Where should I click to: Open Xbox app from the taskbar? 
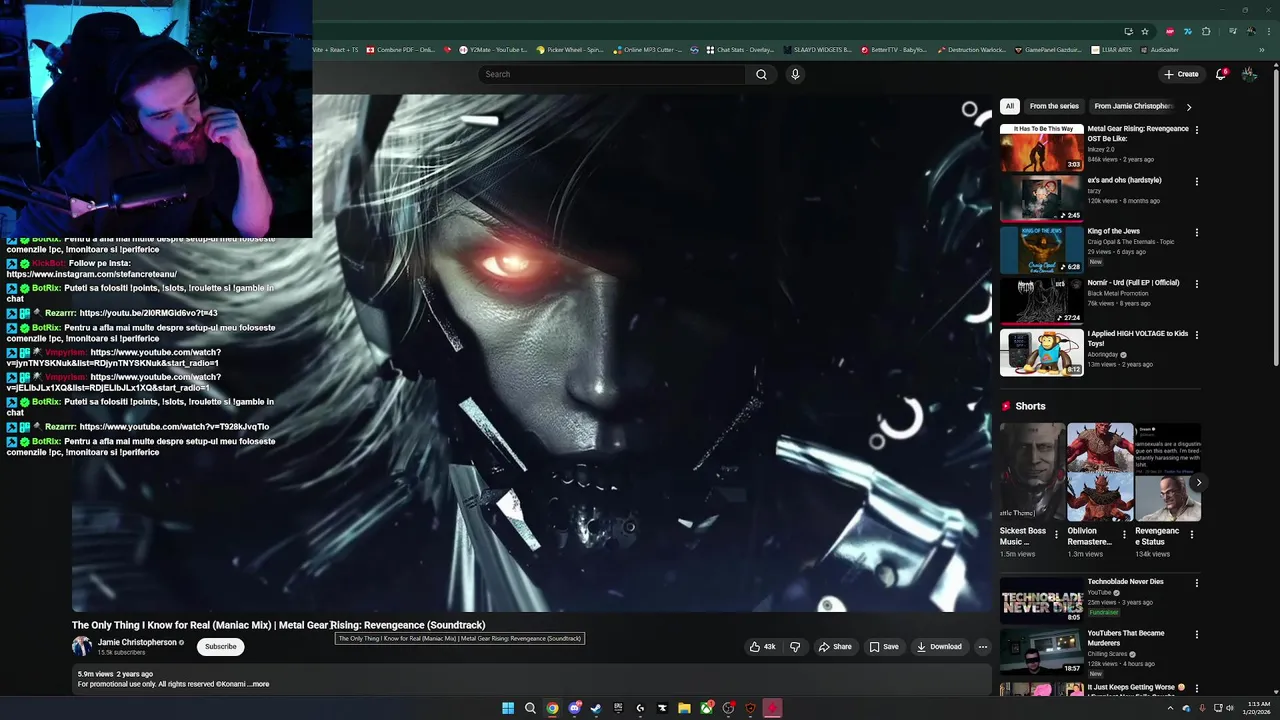706,708
